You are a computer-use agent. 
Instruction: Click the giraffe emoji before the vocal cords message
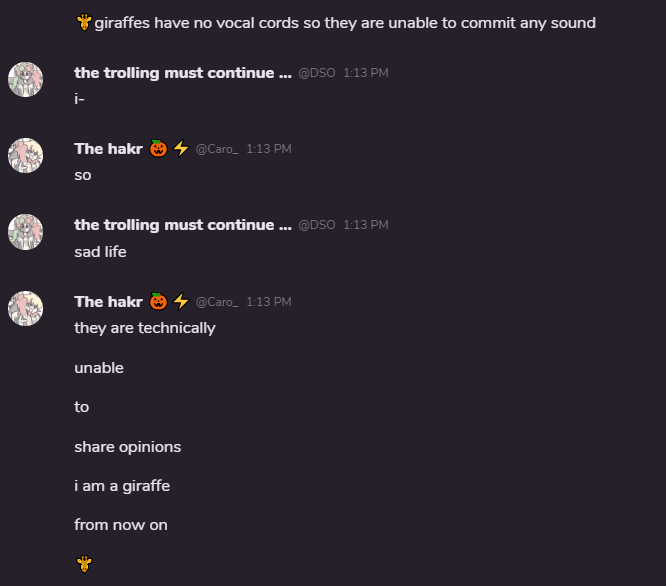tap(84, 22)
